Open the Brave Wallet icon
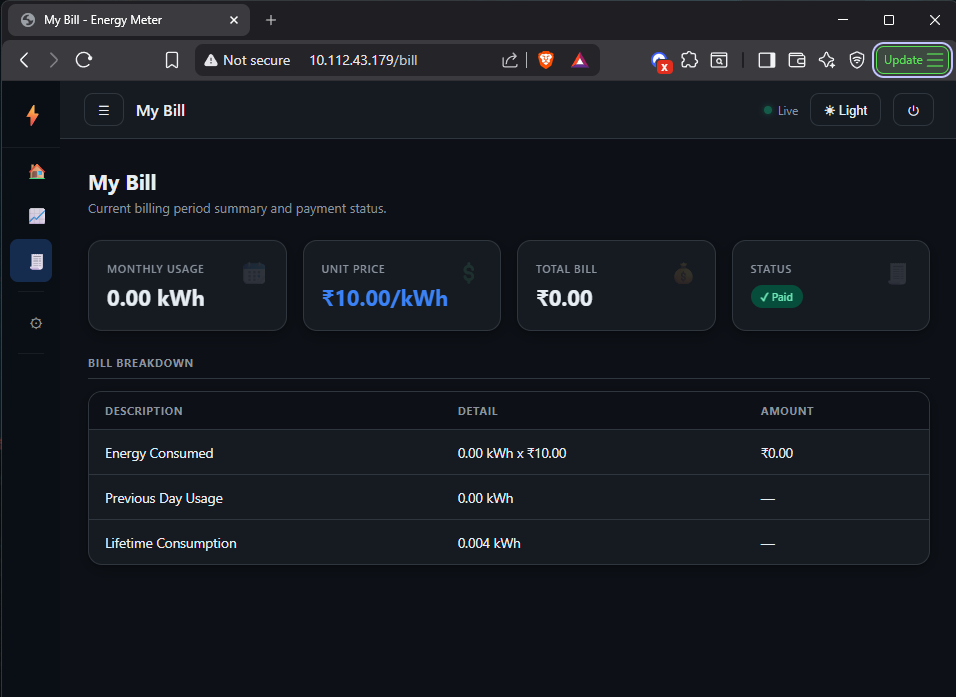This screenshot has height=697, width=956. coord(797,60)
